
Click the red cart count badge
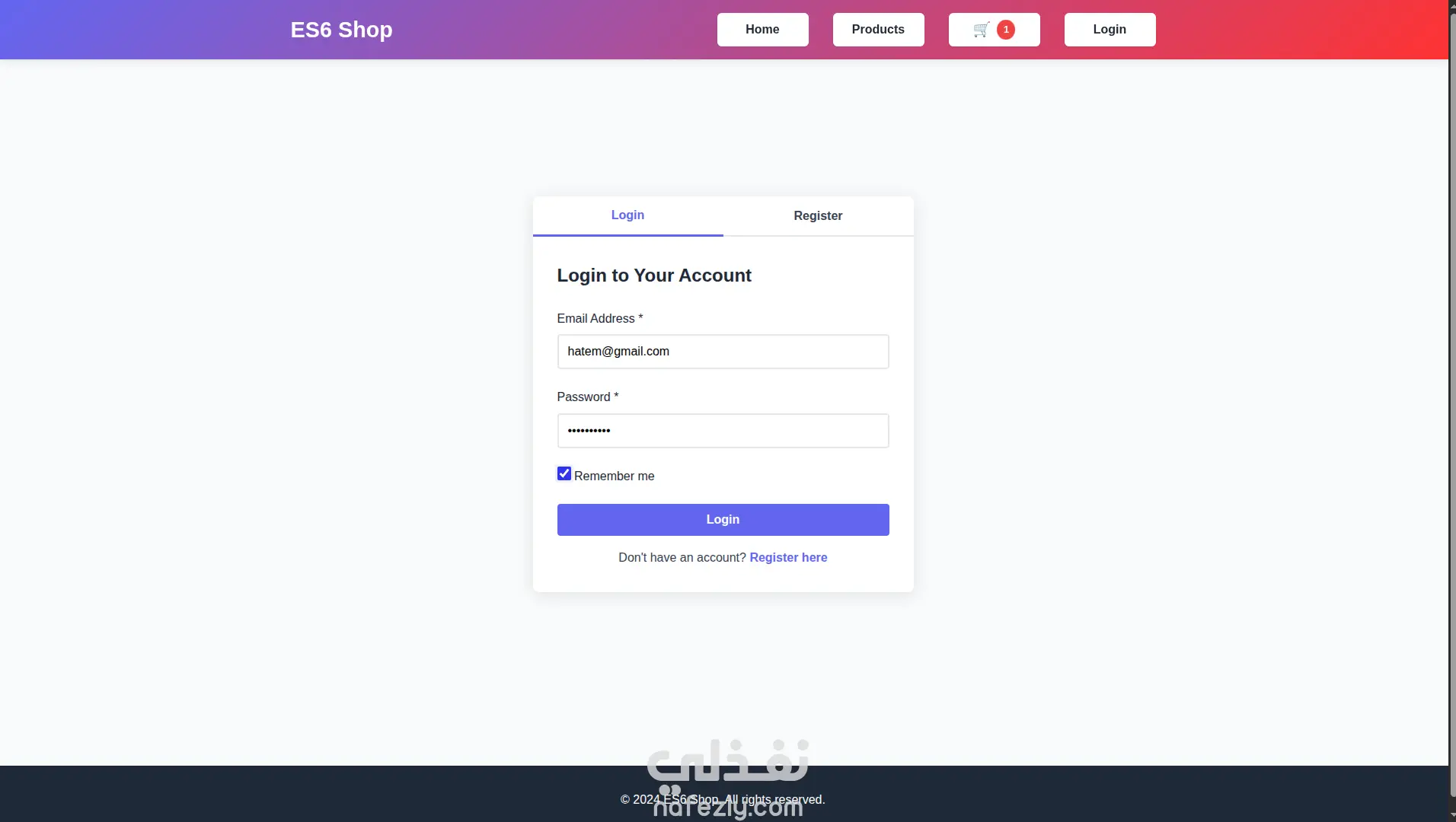[1006, 30]
